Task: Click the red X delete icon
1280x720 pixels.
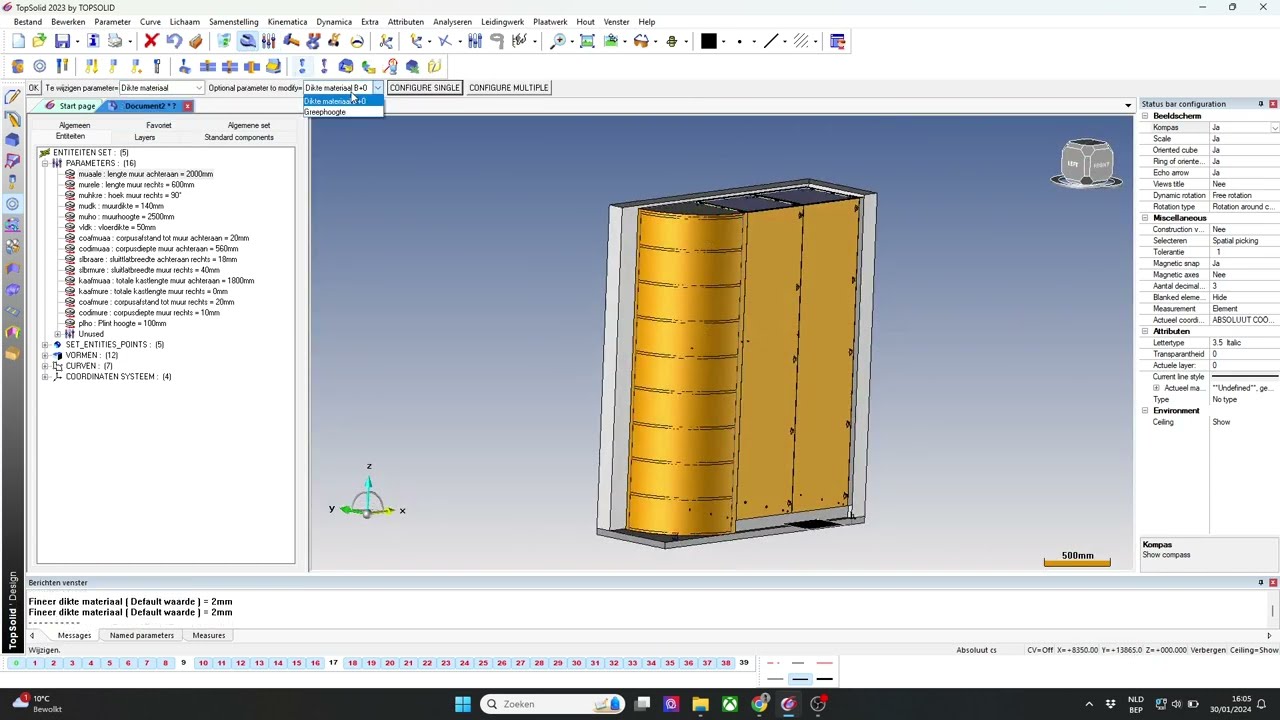Action: pyautogui.click(x=151, y=41)
